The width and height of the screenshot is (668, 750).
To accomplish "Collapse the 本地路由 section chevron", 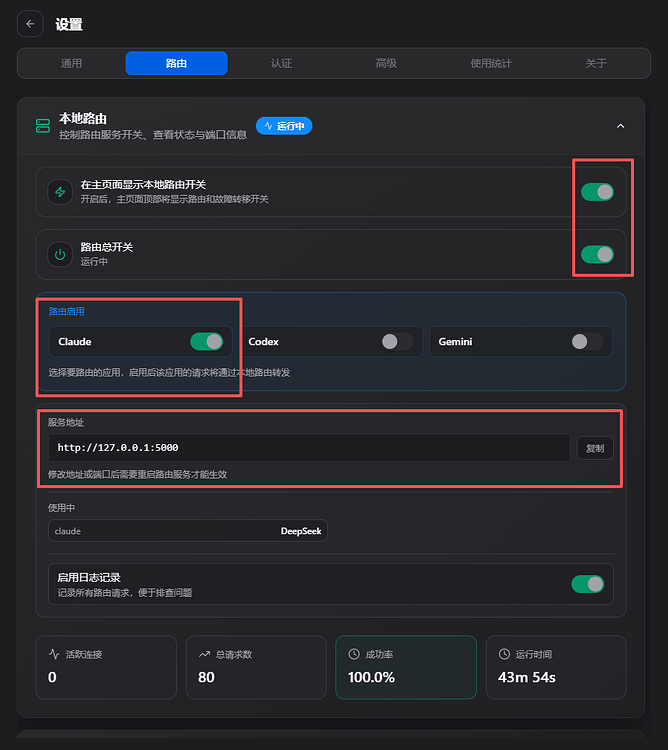I will [x=621, y=126].
